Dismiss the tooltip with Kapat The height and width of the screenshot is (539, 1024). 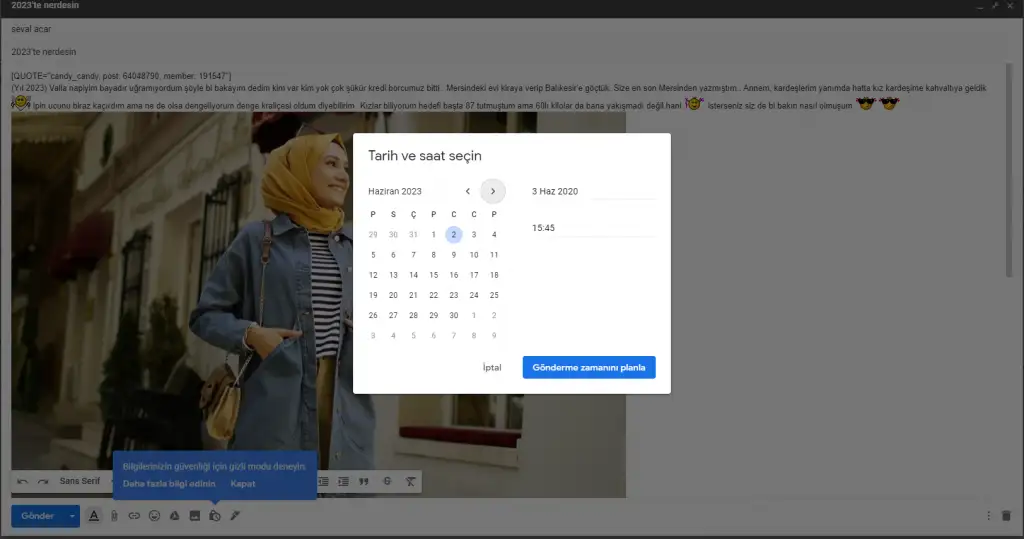(x=242, y=484)
